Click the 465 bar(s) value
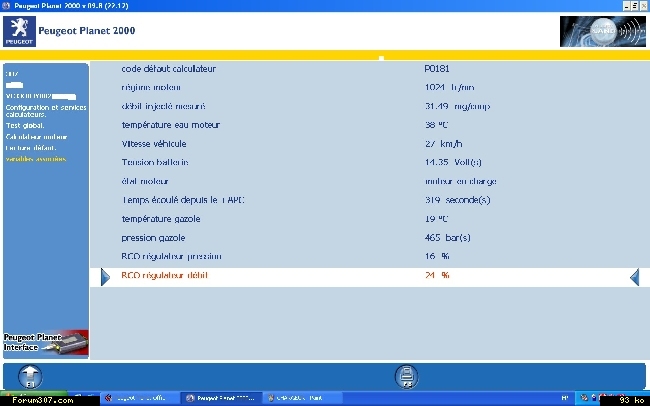This screenshot has height=406, width=650. pyautogui.click(x=448, y=238)
